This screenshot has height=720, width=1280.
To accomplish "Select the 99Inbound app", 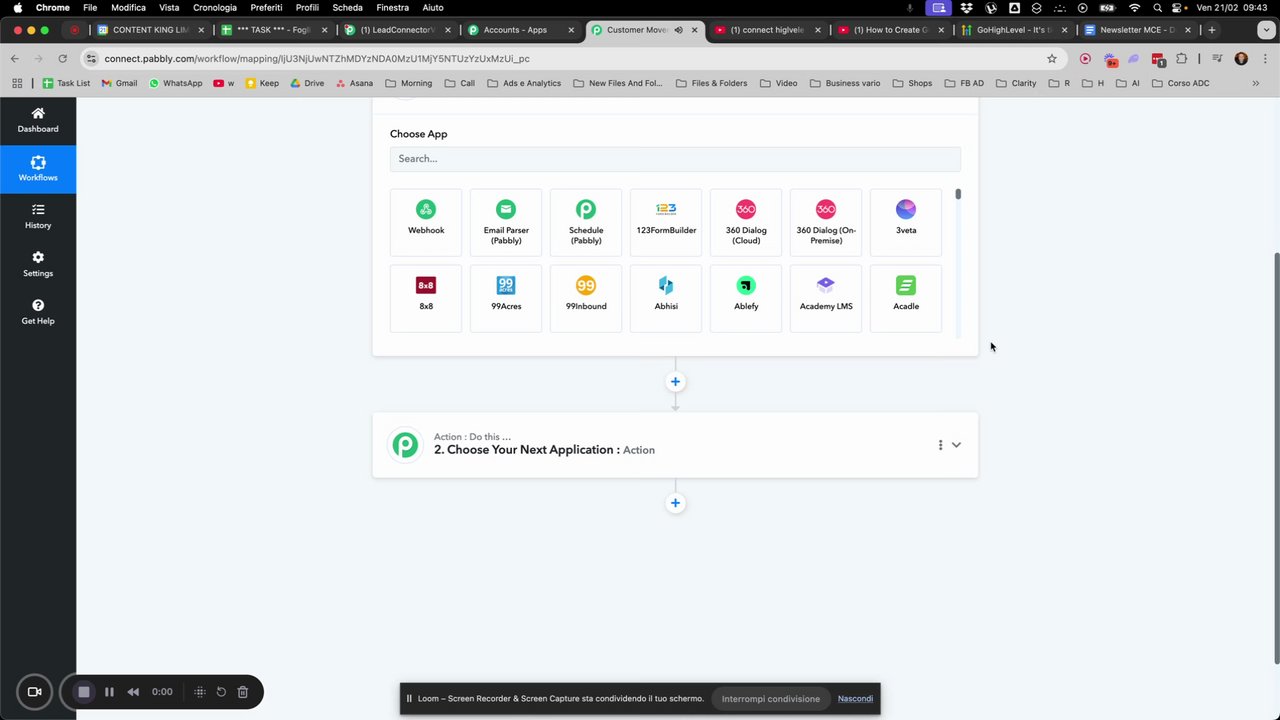I will (x=586, y=298).
